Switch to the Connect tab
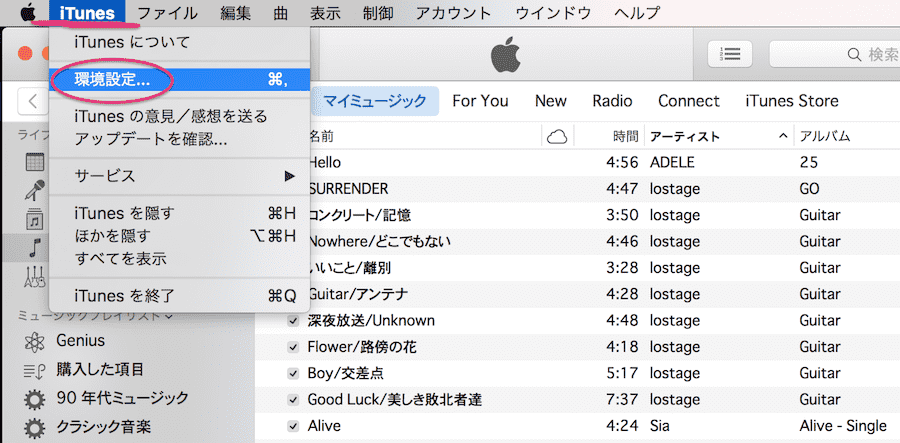900x443 pixels. click(689, 102)
